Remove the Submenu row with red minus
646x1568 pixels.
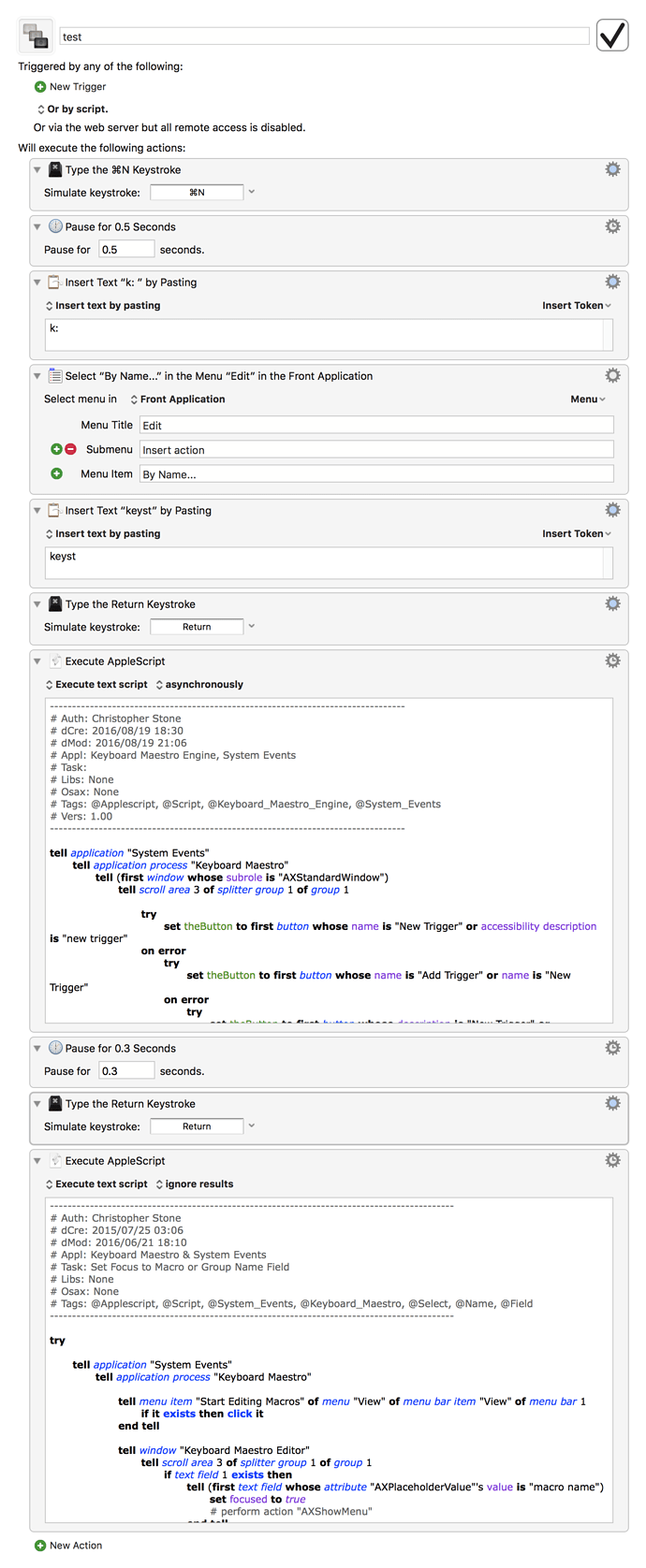click(70, 449)
